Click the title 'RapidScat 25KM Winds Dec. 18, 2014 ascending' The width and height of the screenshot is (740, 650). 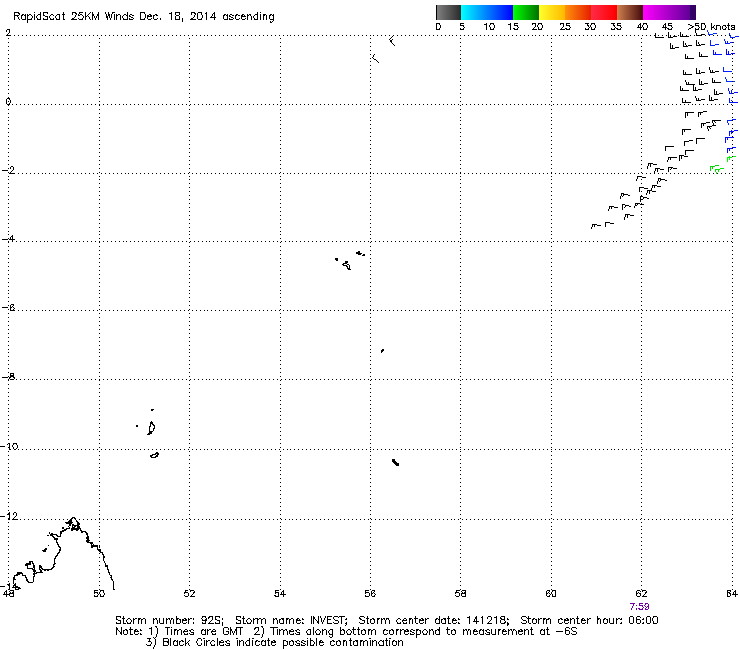143,17
